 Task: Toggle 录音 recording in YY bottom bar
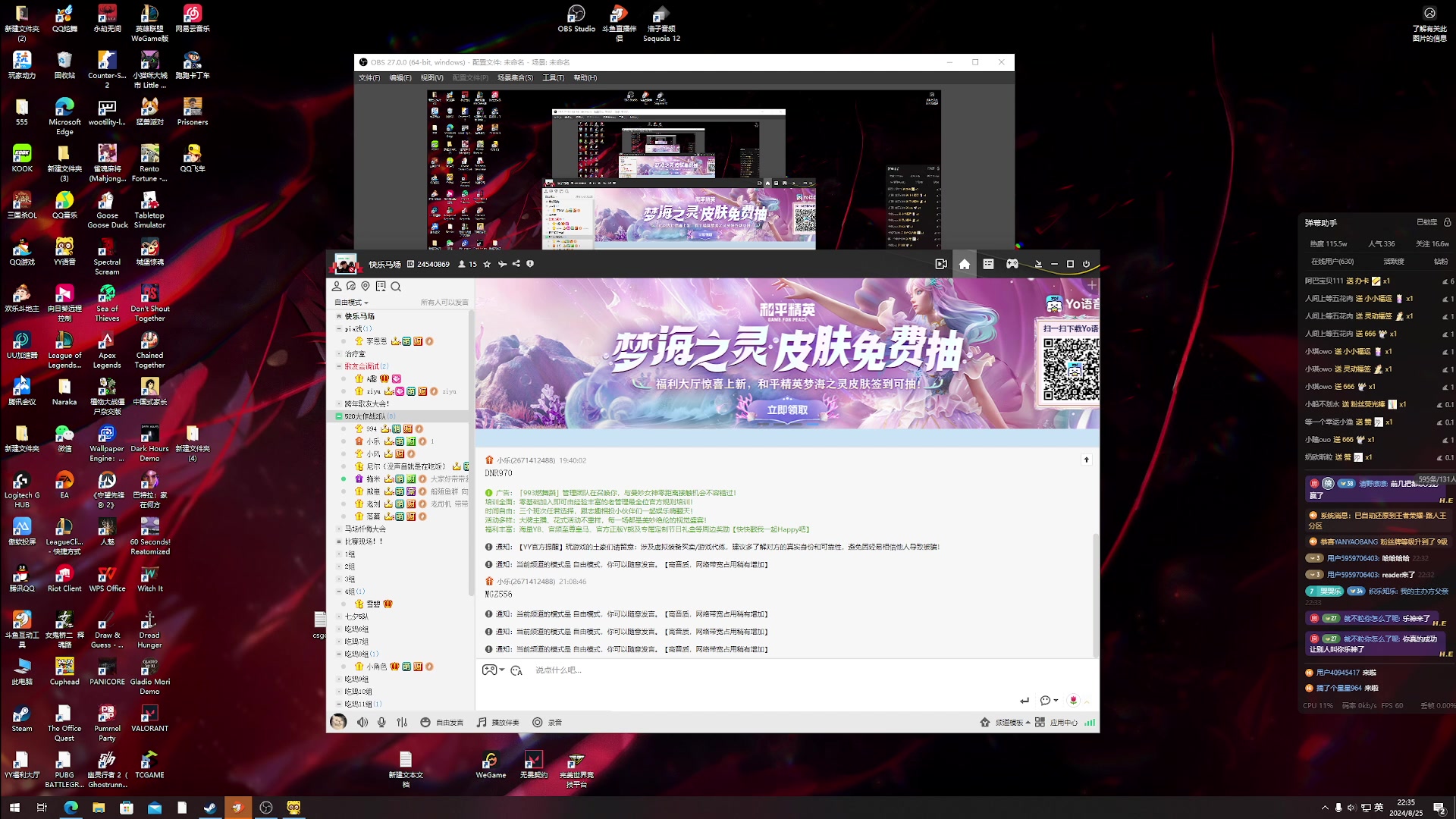(547, 722)
